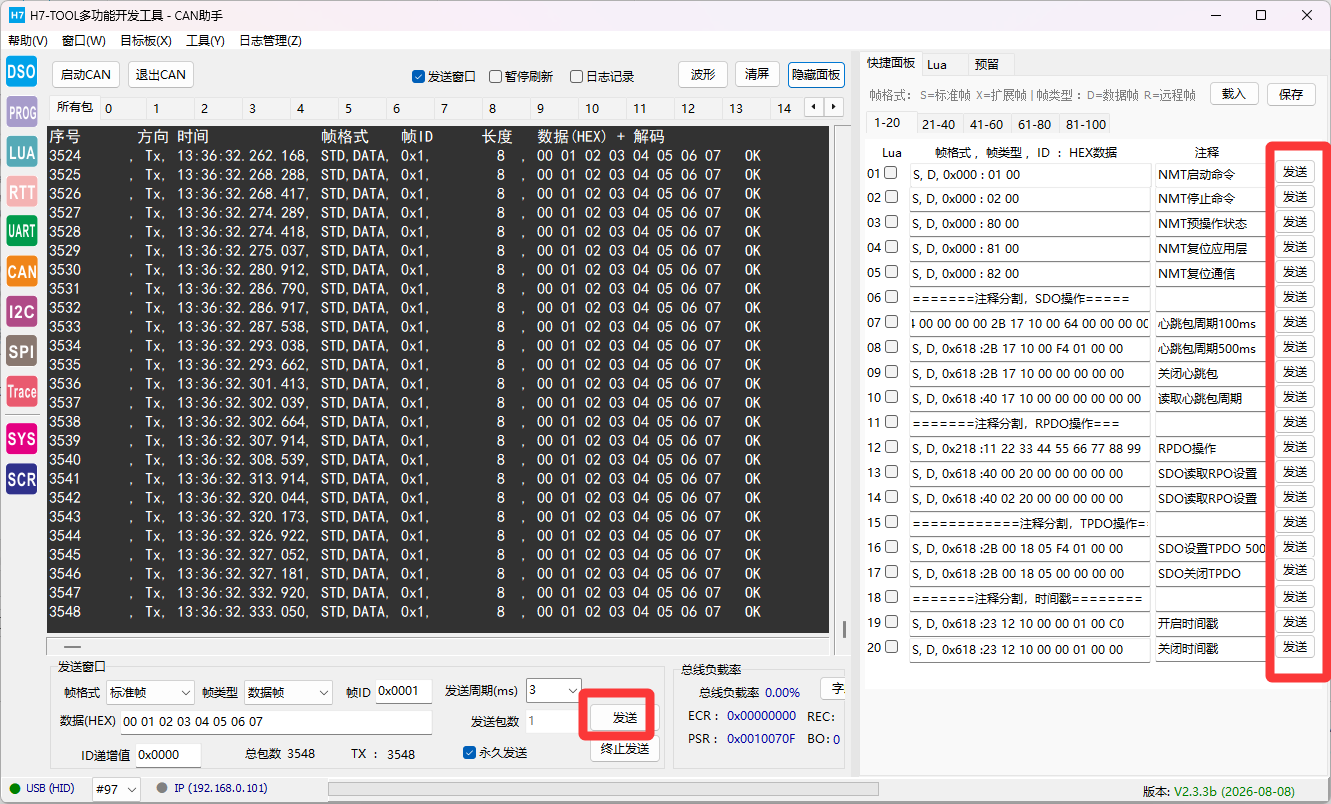1331x804 pixels.
Task: Open the UART assistant sidebar icon
Action: pyautogui.click(x=22, y=231)
